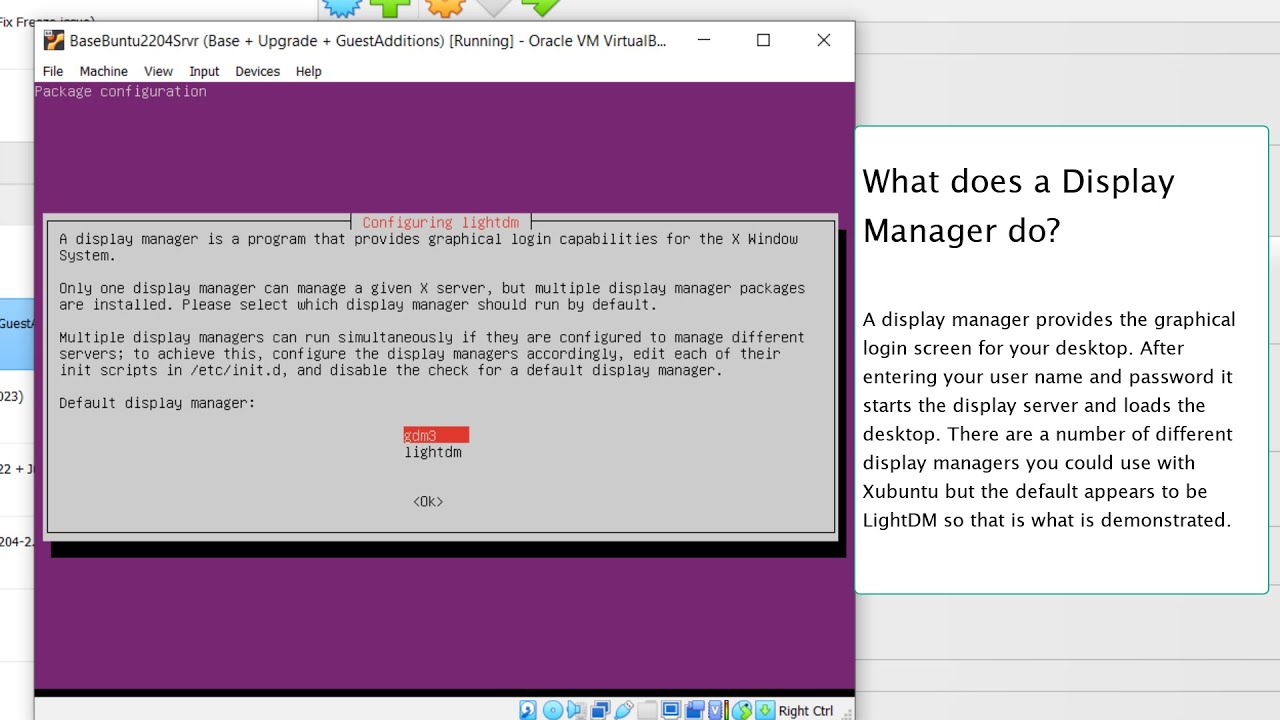Click the mouse integration status icon
Screen dimensions: 1280x720
coord(741,710)
